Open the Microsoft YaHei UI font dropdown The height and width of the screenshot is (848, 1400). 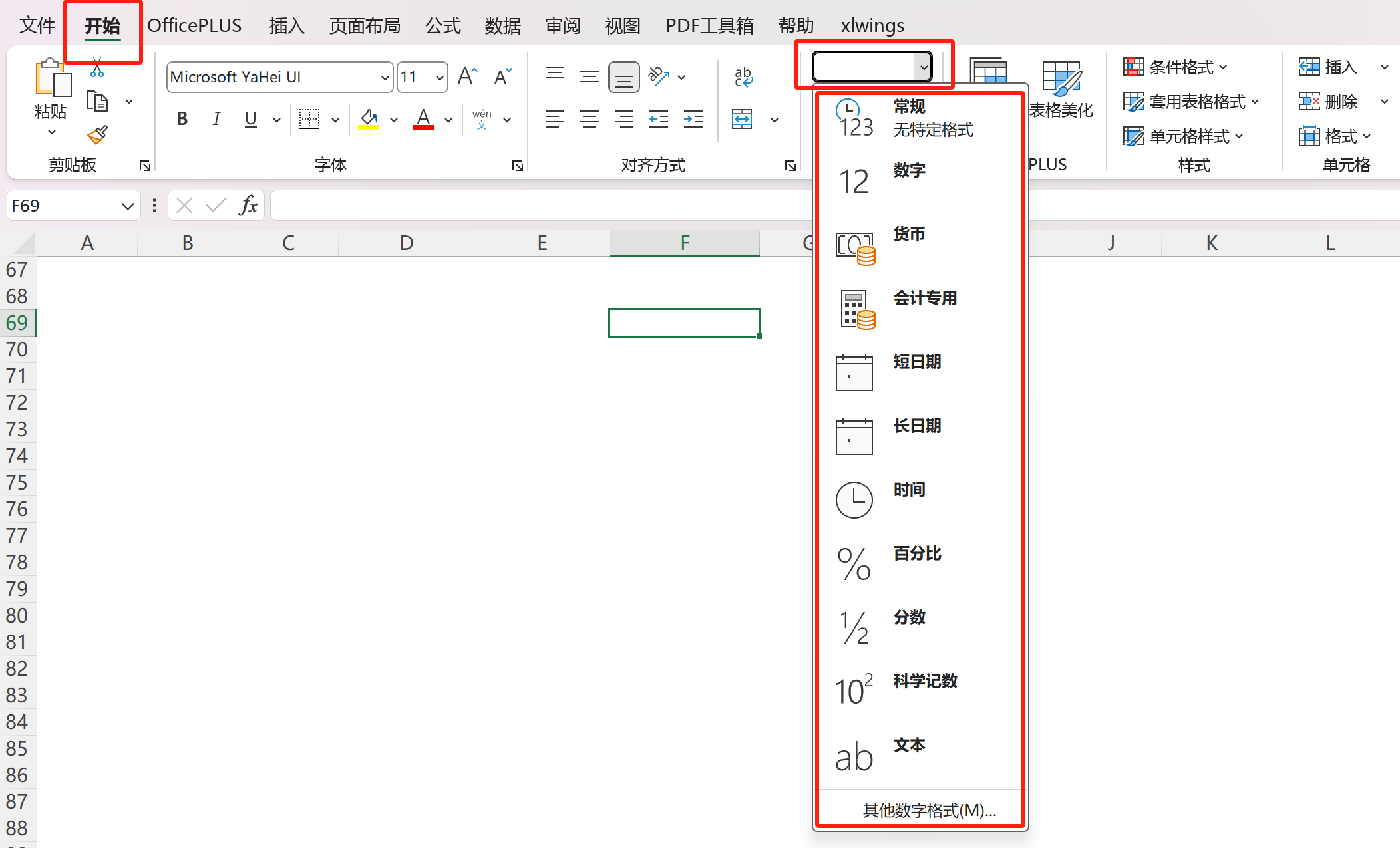click(385, 78)
